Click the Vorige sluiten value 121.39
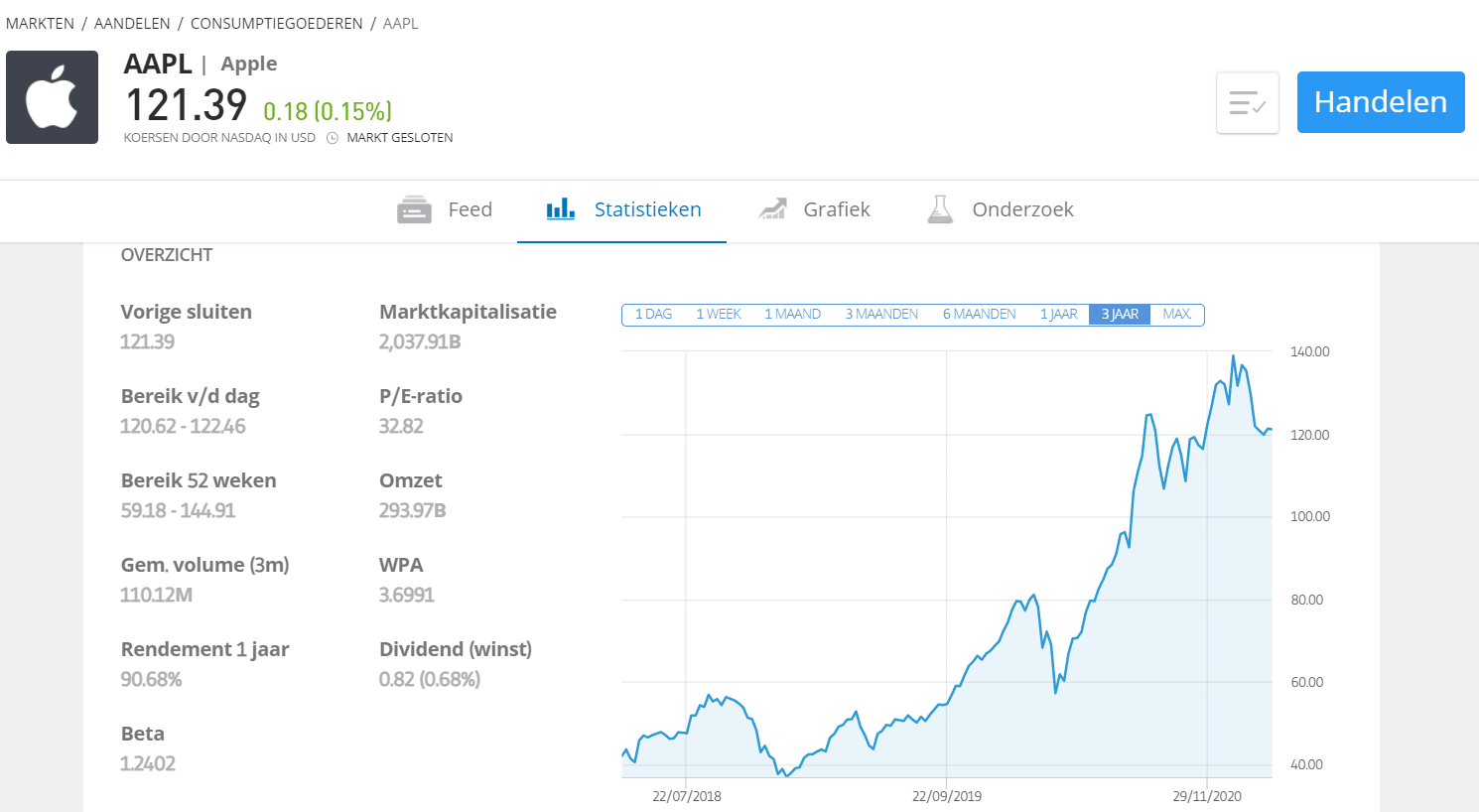Image resolution: width=1479 pixels, height=812 pixels. click(x=147, y=341)
